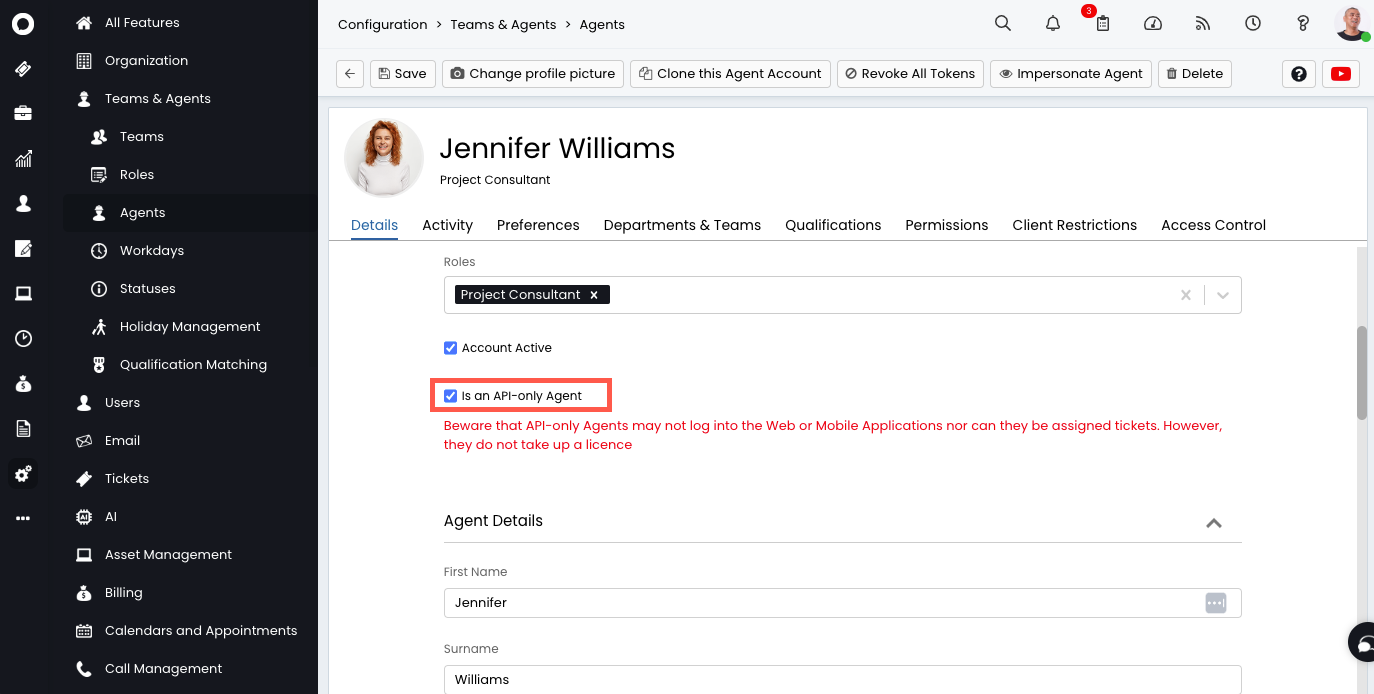This screenshot has width=1374, height=694.
Task: Expand Teams & Agents in the sidebar
Action: click(x=157, y=98)
